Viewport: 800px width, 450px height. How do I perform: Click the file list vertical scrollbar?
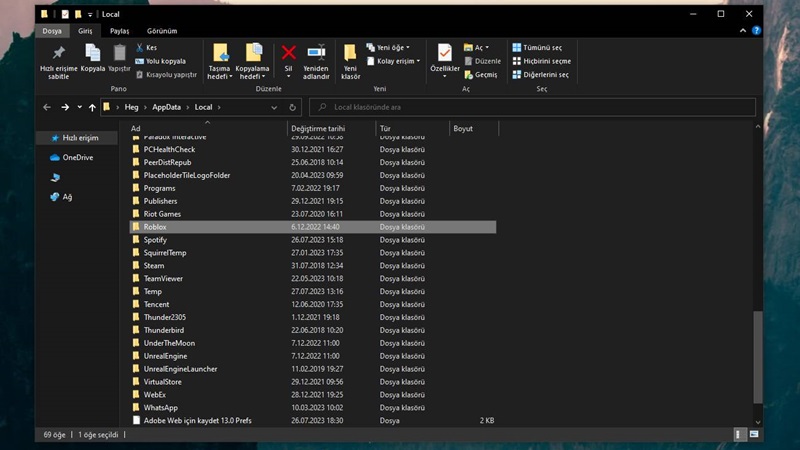coord(758,357)
